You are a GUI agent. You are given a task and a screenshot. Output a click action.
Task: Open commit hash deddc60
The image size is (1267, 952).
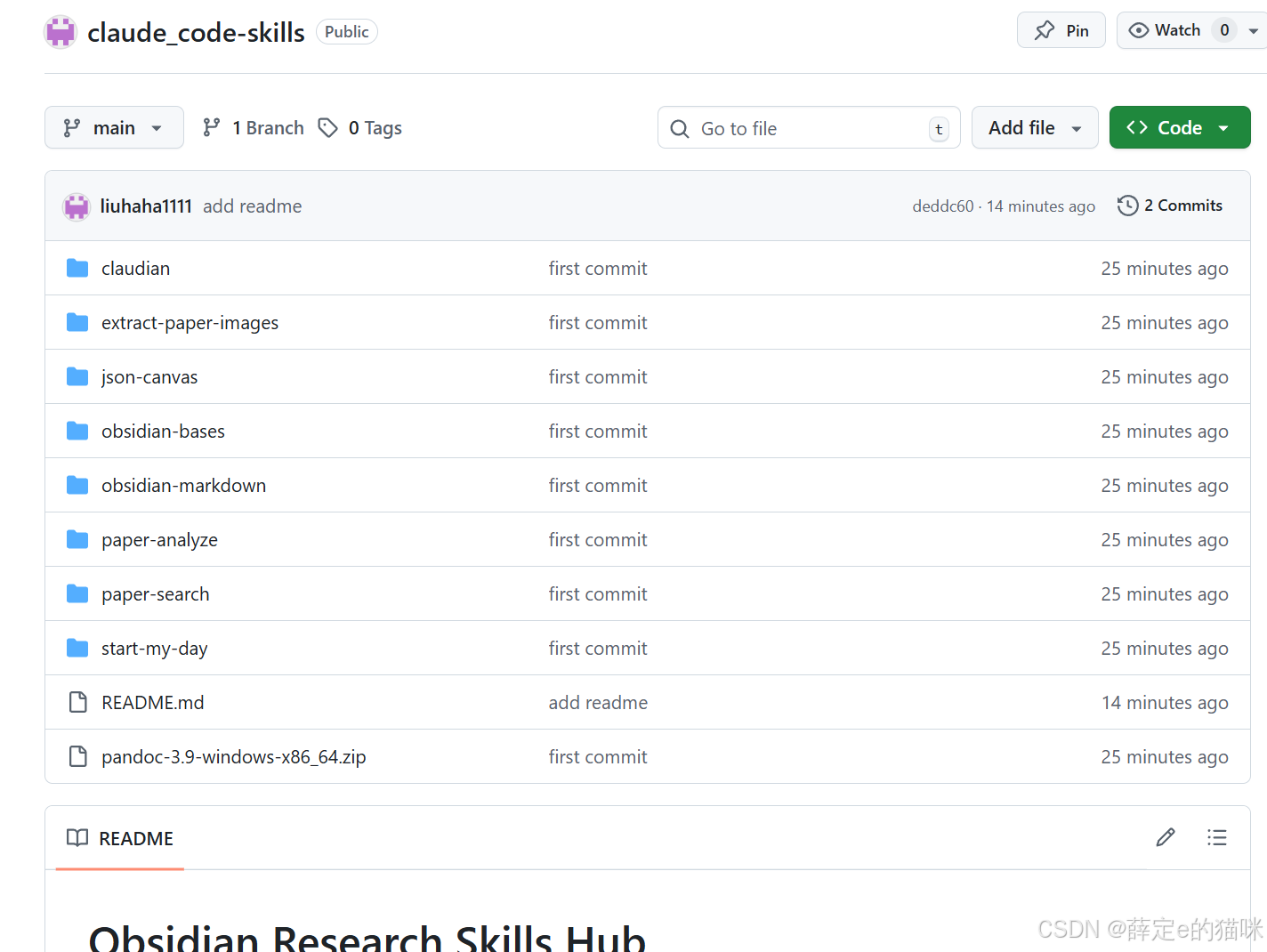click(x=943, y=206)
